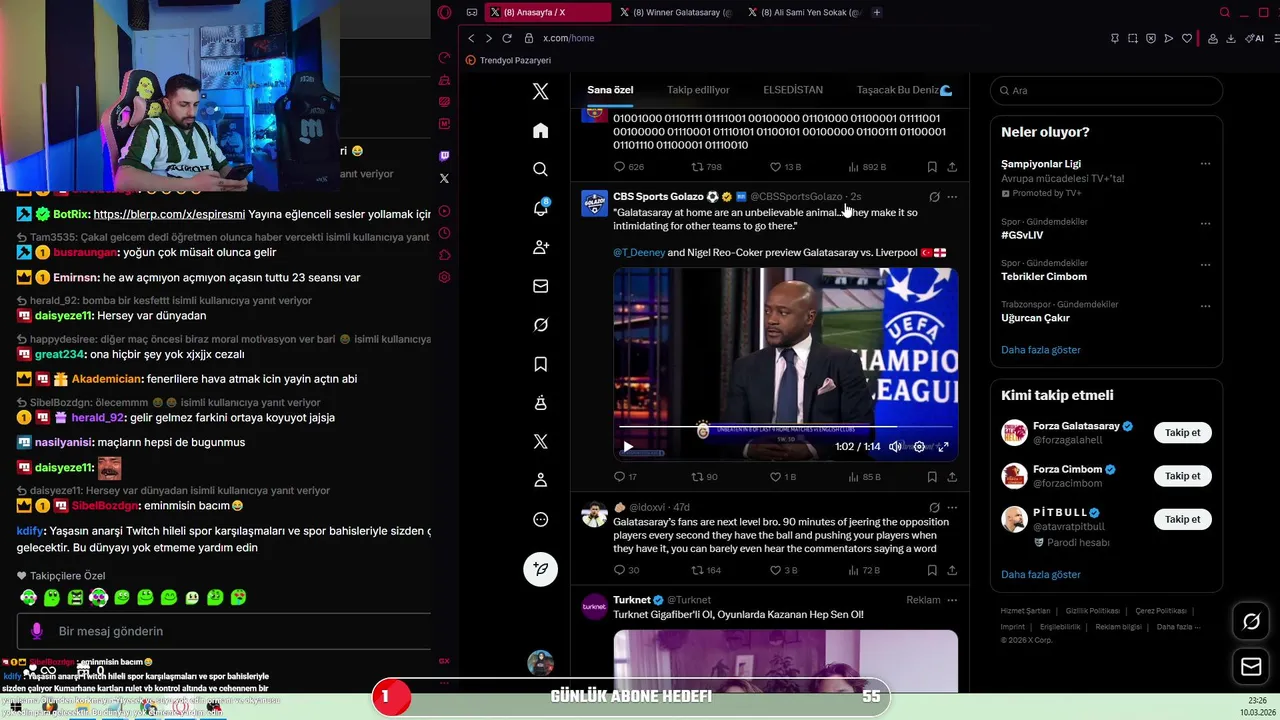Image resolution: width=1280 pixels, height=720 pixels.
Task: Open a new browser tab
Action: (877, 12)
